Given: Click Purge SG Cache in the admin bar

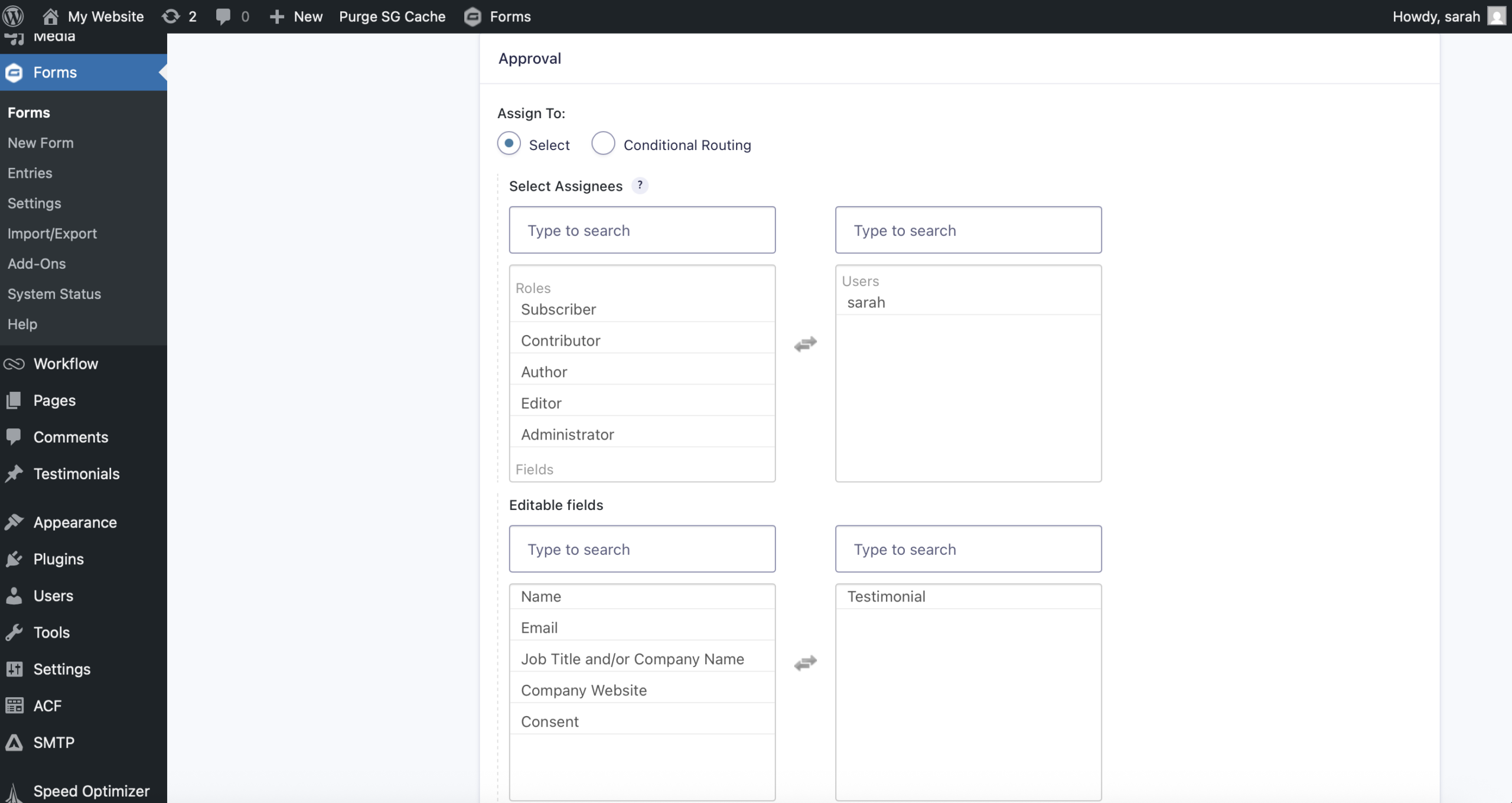Looking at the screenshot, I should (x=392, y=16).
